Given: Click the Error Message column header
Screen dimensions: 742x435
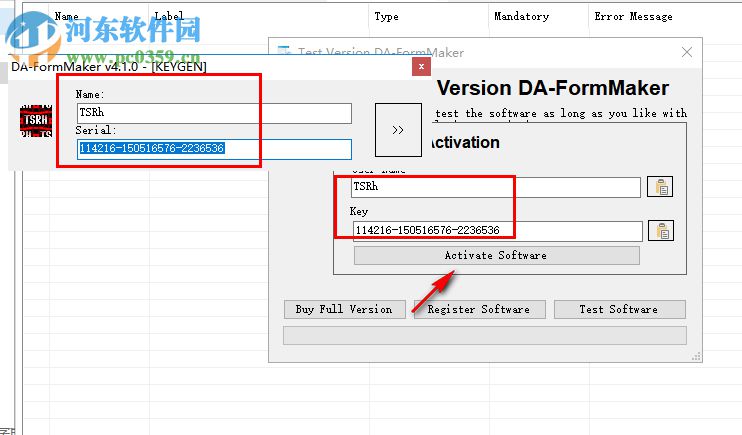Looking at the screenshot, I should (633, 17).
